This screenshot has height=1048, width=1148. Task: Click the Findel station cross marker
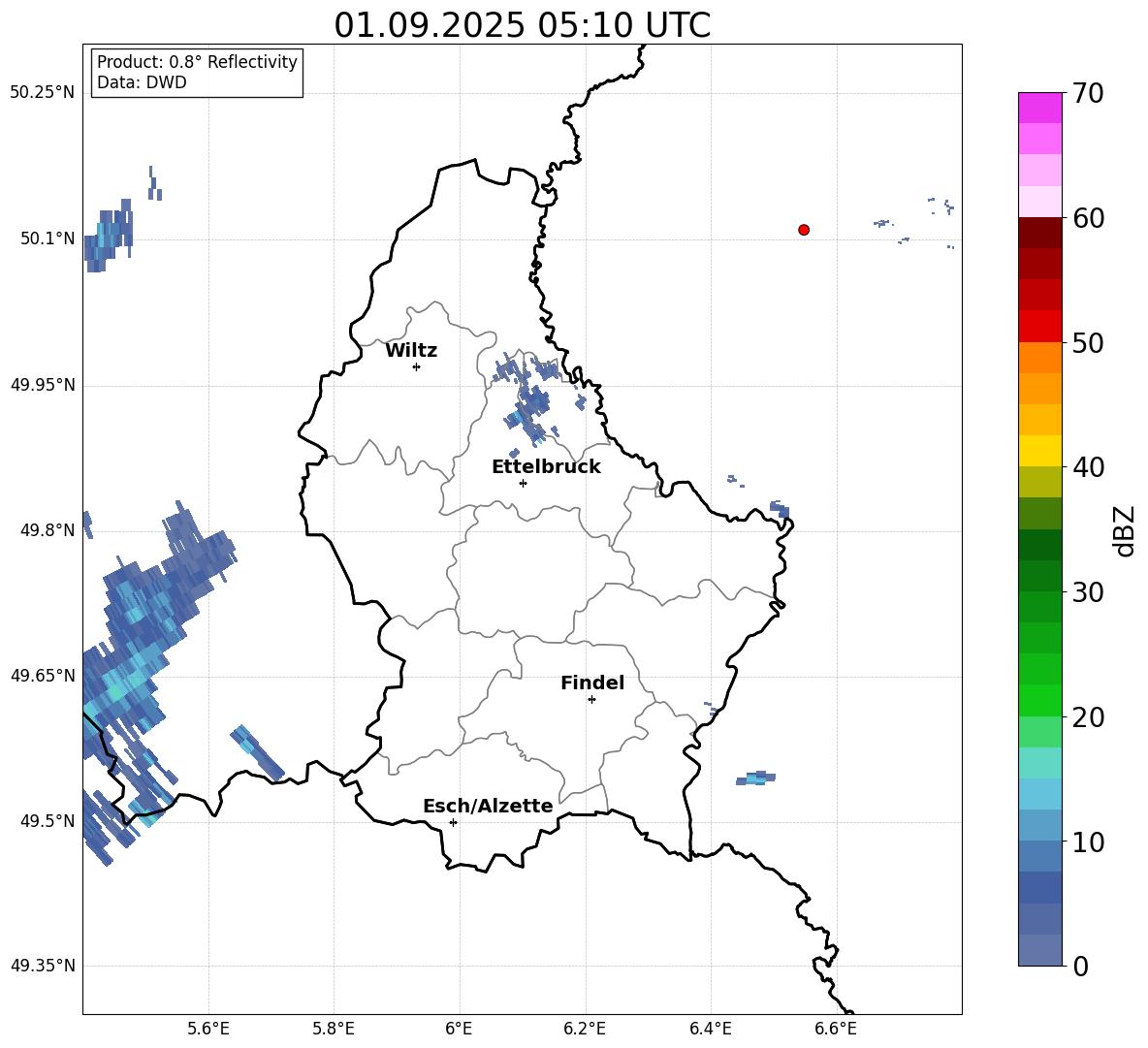click(x=591, y=700)
